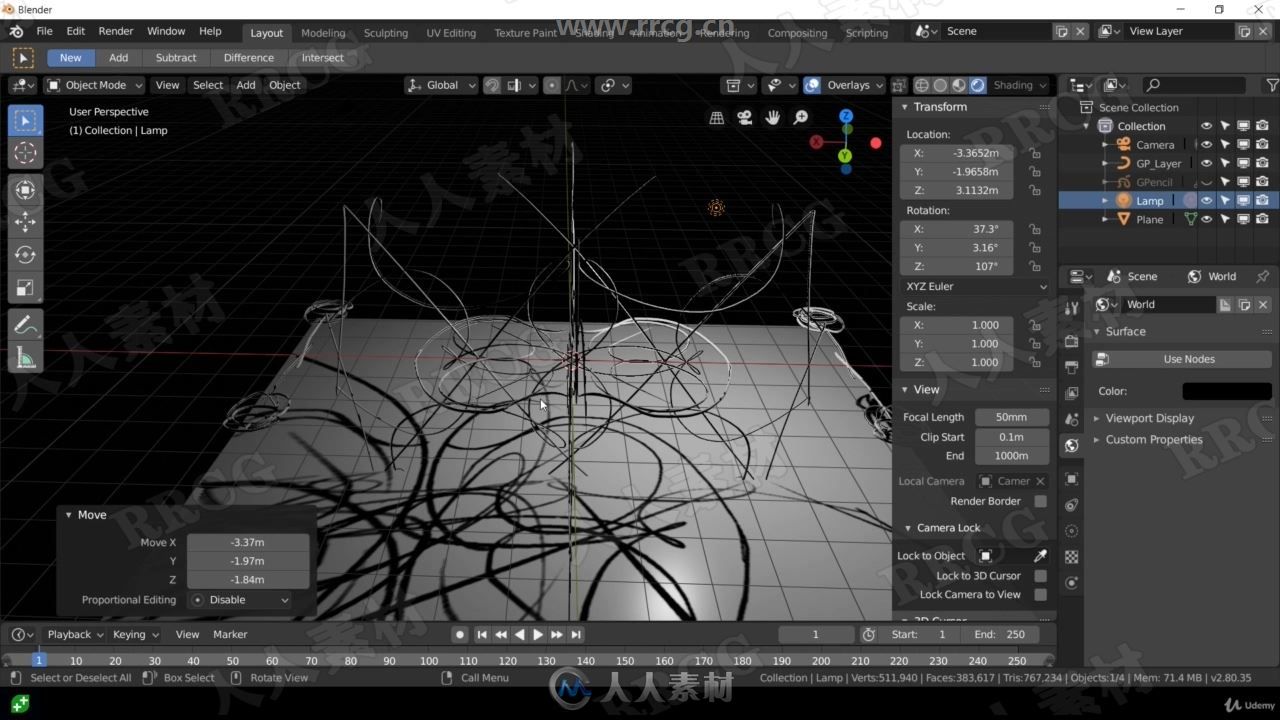
Task: Toggle Overlays show button
Action: tap(812, 85)
